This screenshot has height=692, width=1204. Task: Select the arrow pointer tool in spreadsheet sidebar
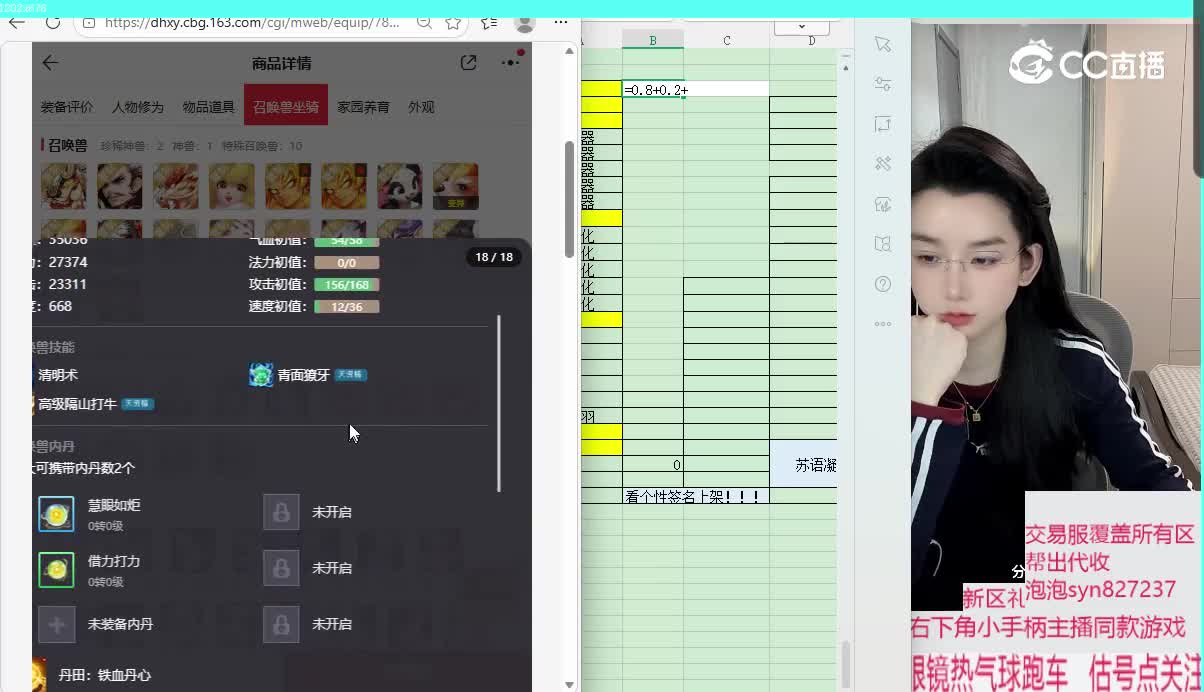(882, 44)
